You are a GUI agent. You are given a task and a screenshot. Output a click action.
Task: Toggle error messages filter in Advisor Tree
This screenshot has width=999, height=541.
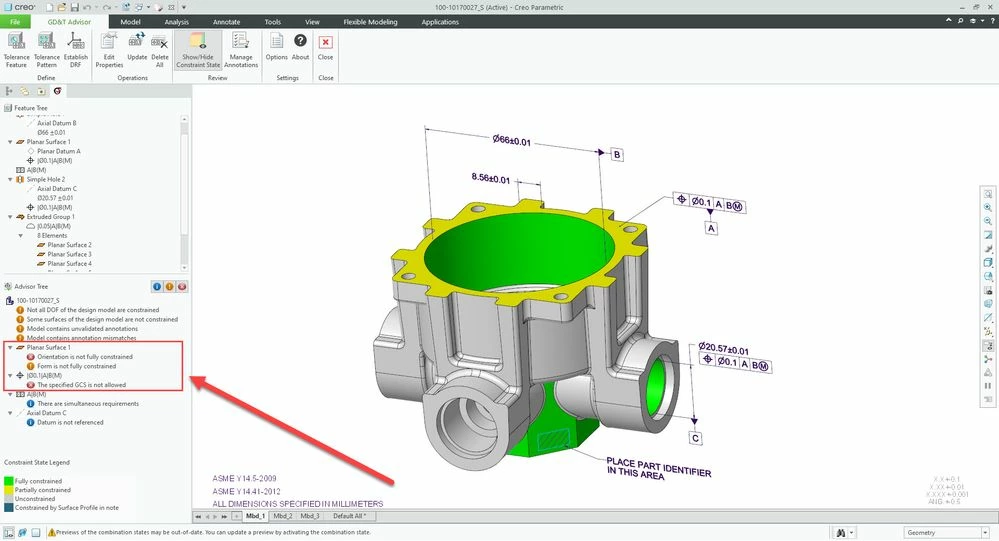pos(182,287)
